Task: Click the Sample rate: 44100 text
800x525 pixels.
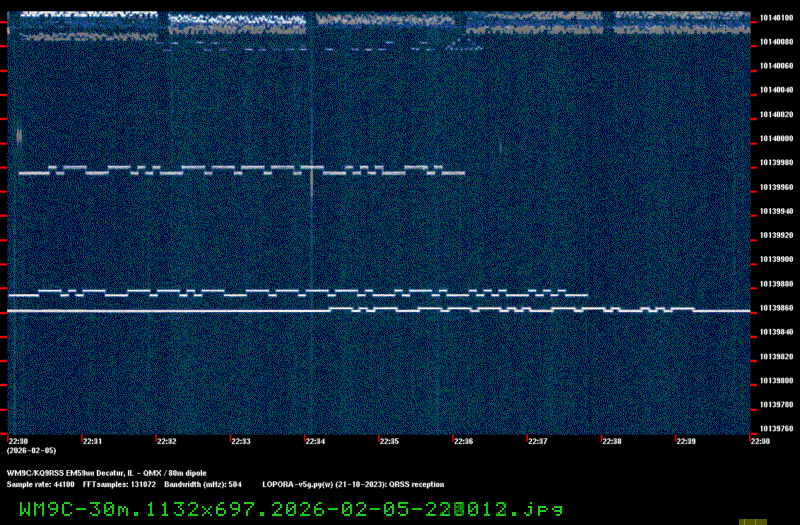Action: tap(40, 485)
